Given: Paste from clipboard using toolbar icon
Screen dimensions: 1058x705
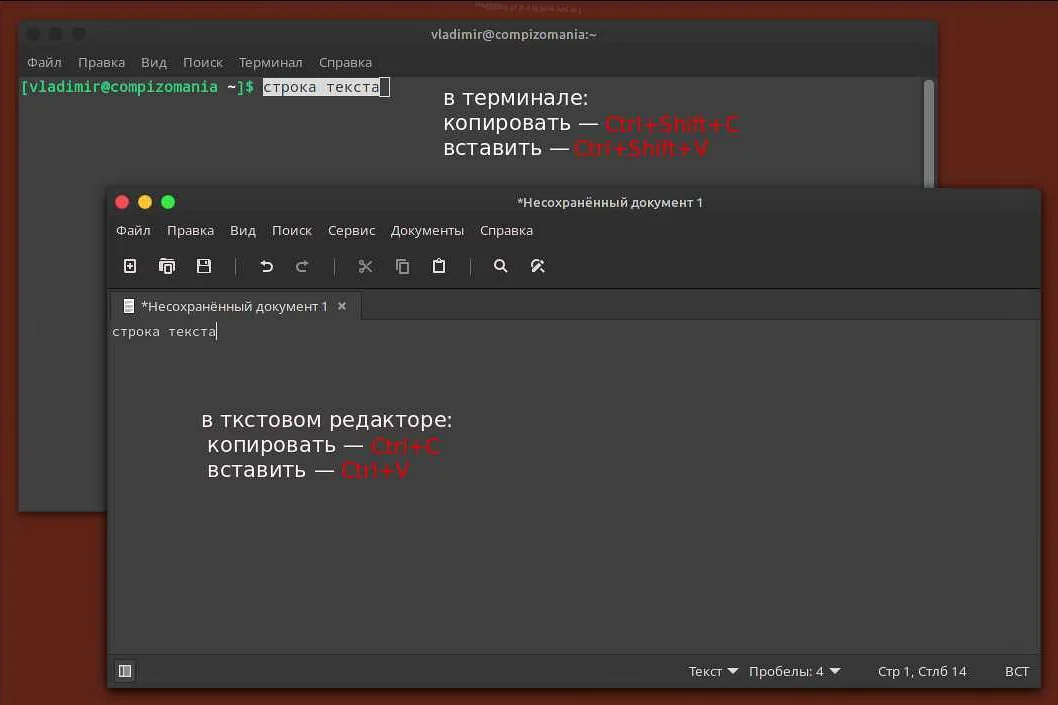Looking at the screenshot, I should pyautogui.click(x=439, y=266).
